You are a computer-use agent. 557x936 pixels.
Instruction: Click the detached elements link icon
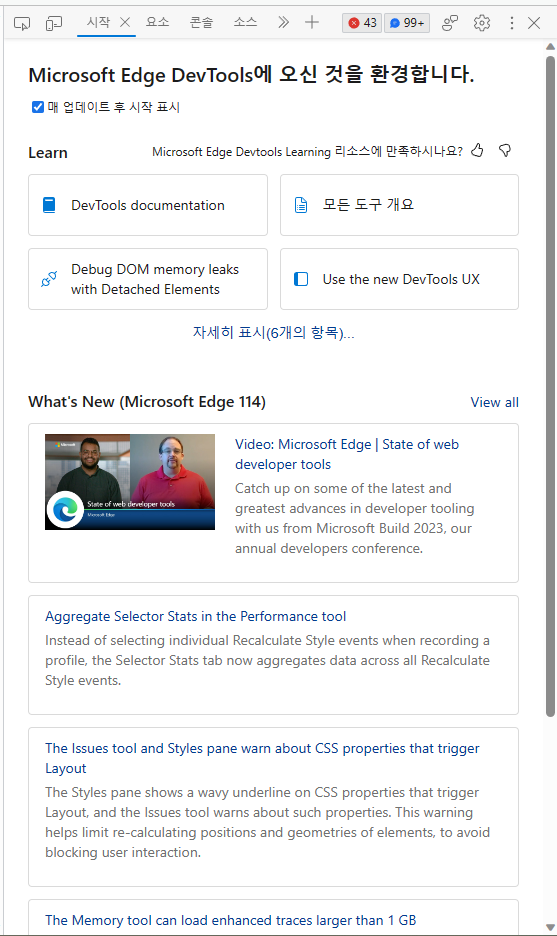49,279
